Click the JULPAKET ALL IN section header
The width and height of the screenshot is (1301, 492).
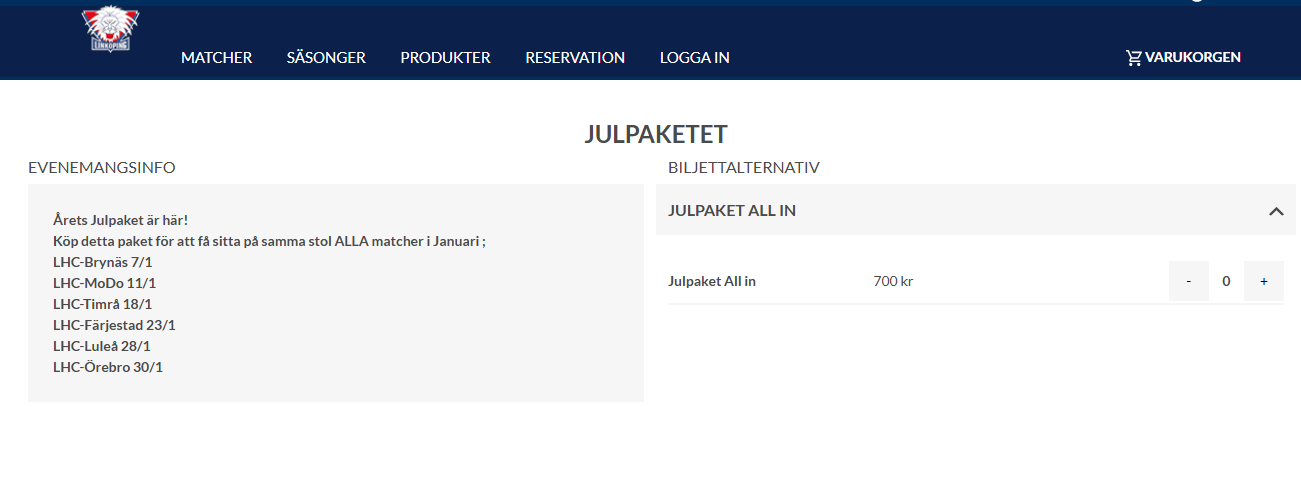pos(732,211)
